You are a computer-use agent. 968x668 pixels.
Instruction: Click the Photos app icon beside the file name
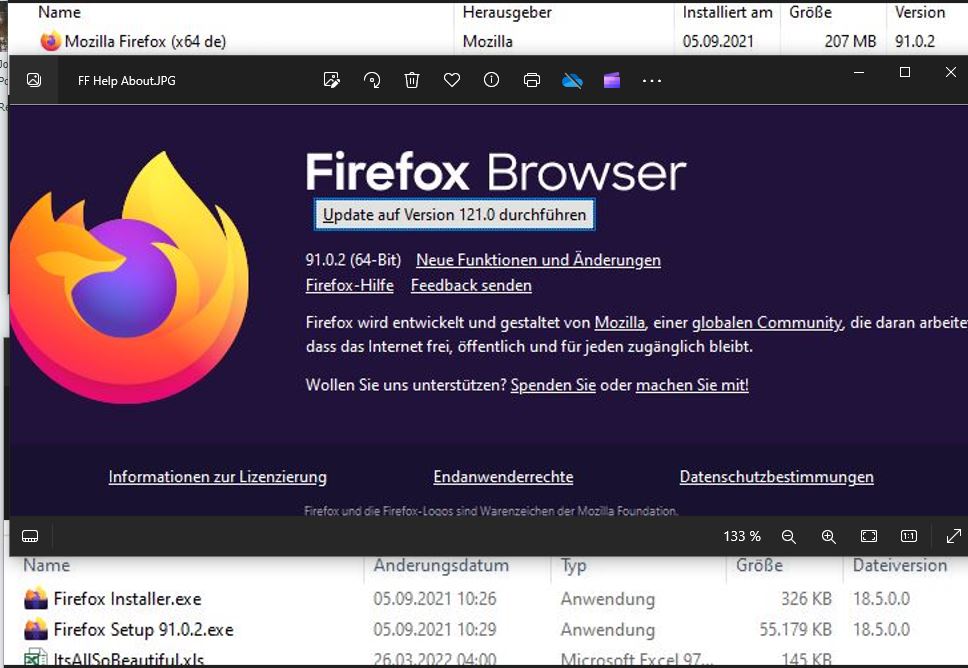34,80
